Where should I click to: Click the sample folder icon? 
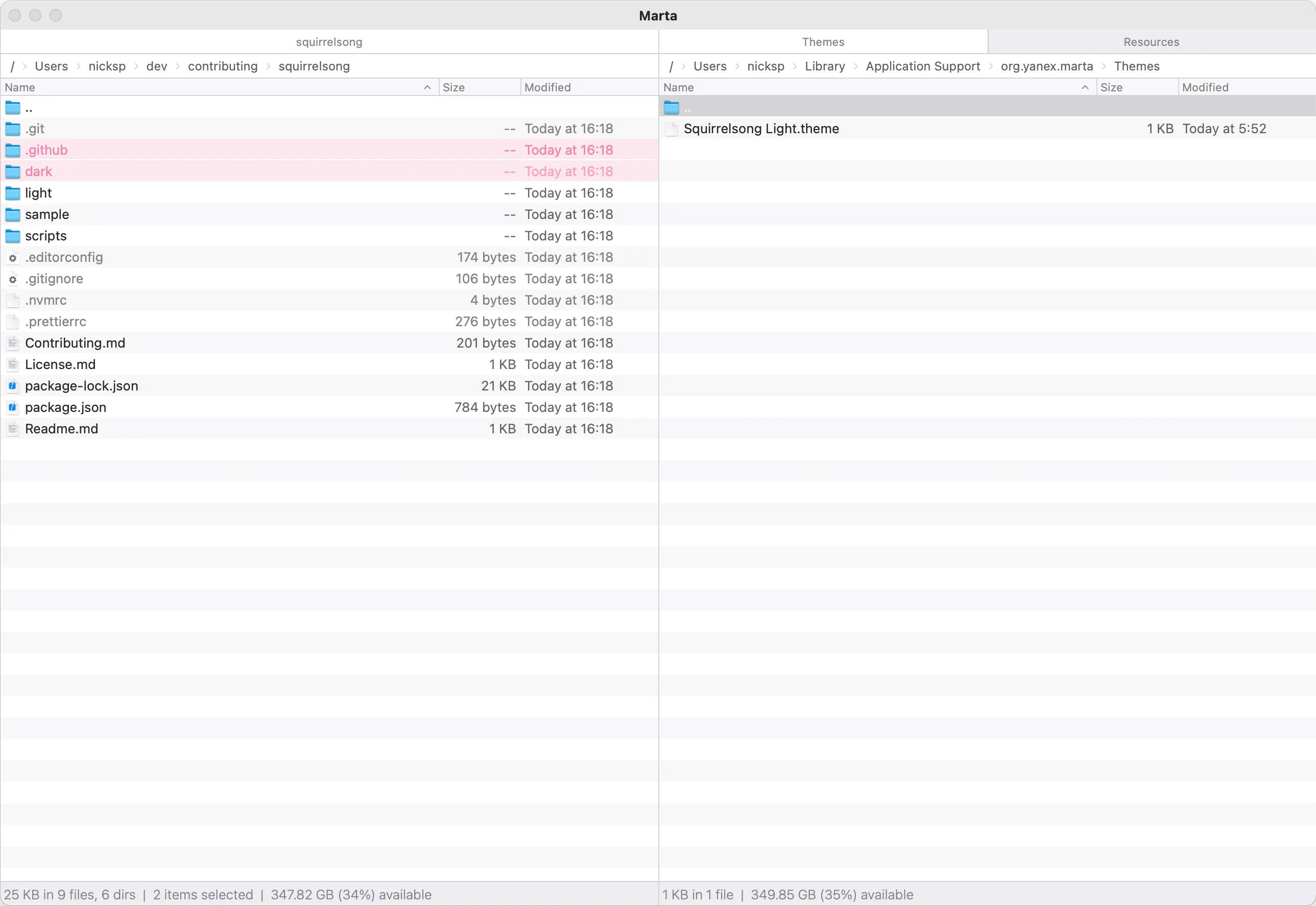click(13, 214)
